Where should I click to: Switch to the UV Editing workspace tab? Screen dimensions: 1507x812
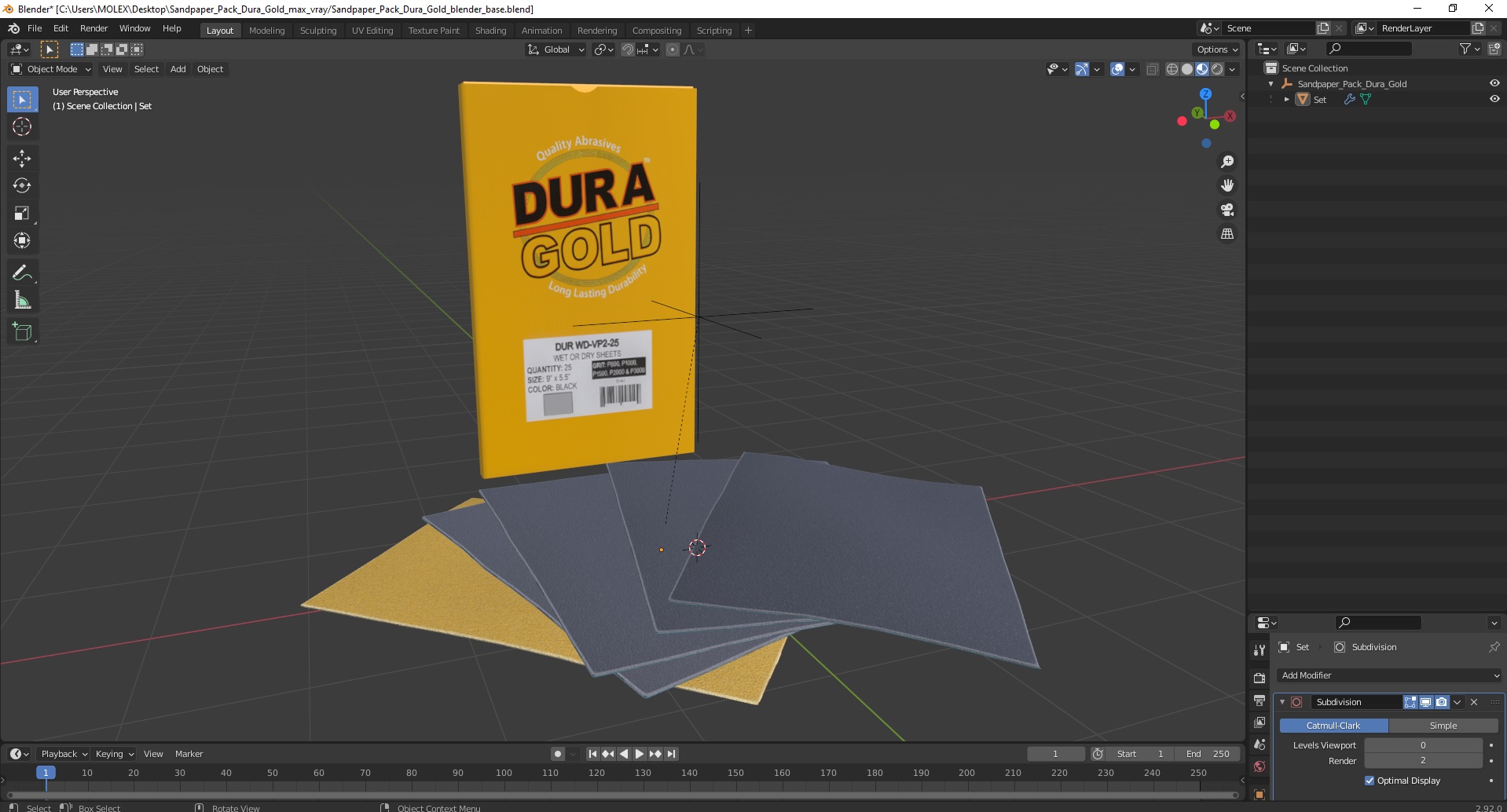372,31
